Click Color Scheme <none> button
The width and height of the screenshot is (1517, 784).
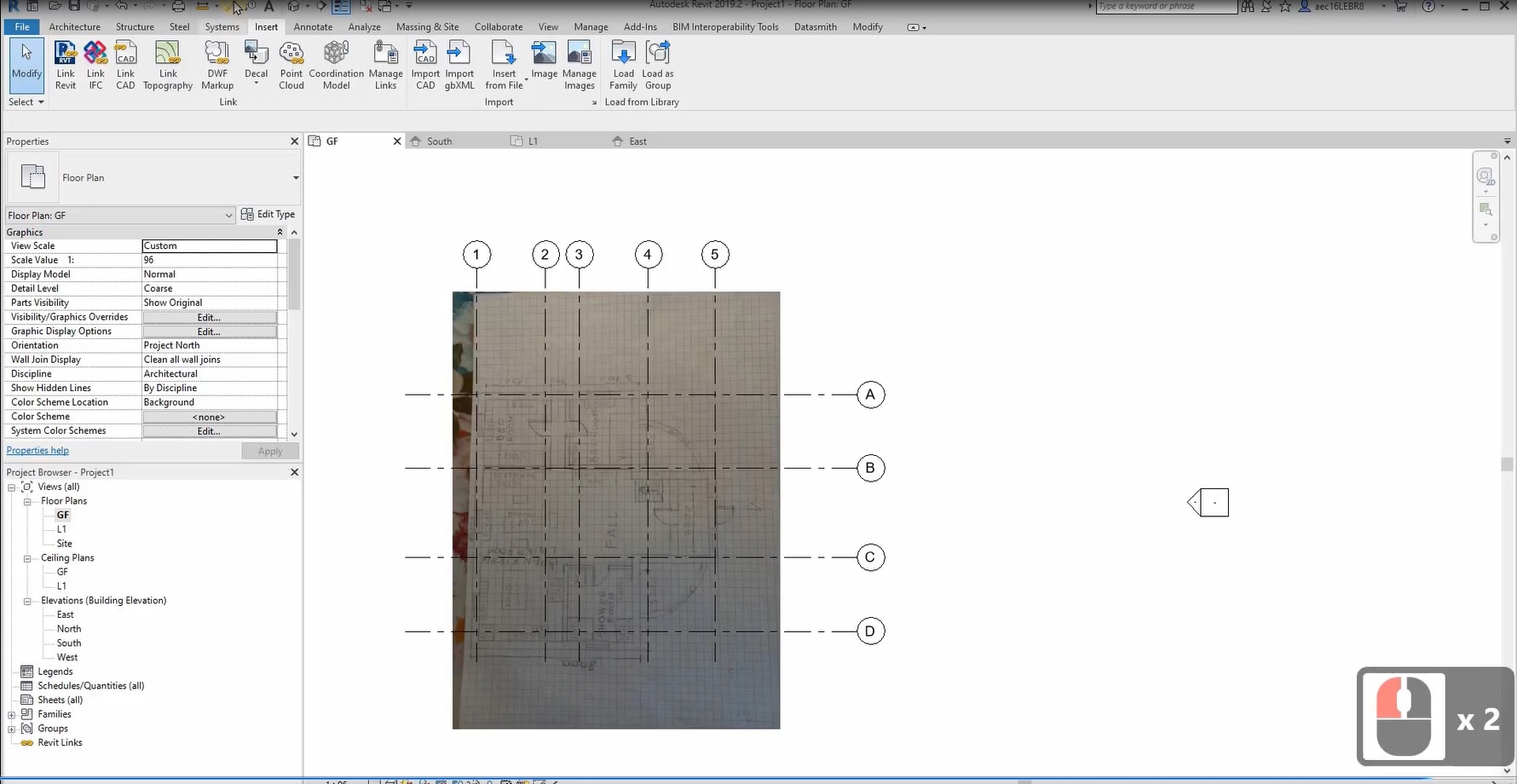point(209,417)
